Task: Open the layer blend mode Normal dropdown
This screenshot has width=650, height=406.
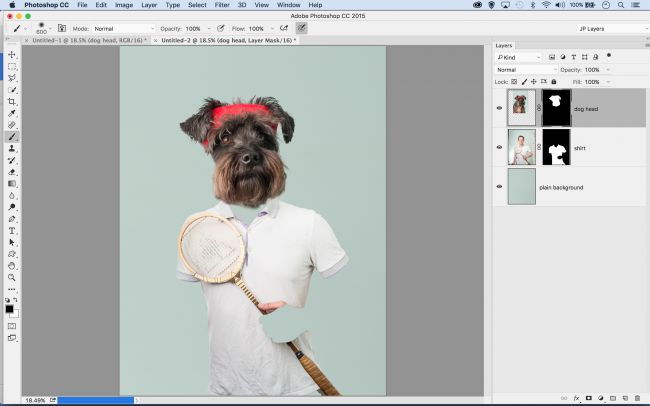Action: coord(525,70)
